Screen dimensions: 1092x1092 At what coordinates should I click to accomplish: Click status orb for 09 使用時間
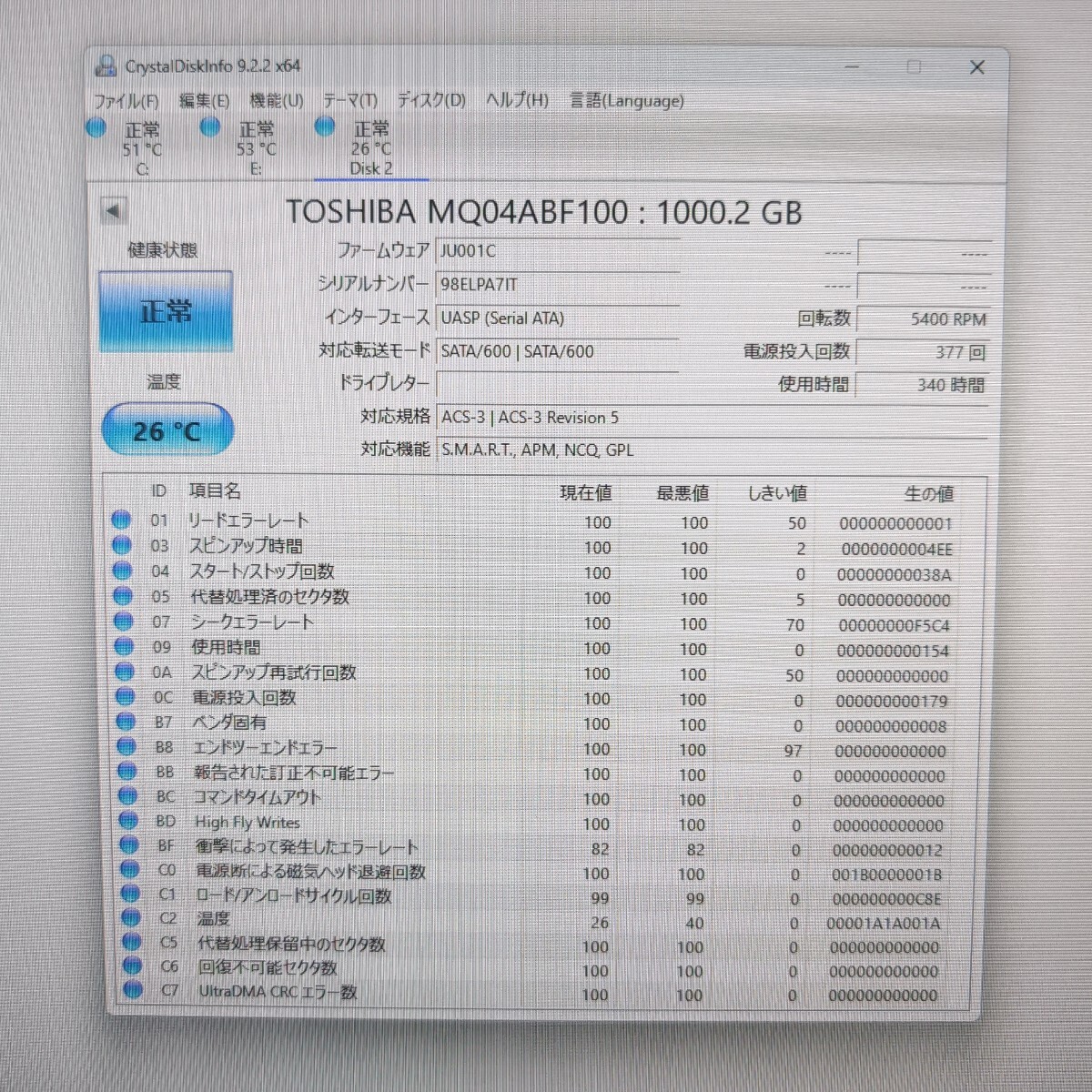pyautogui.click(x=123, y=647)
